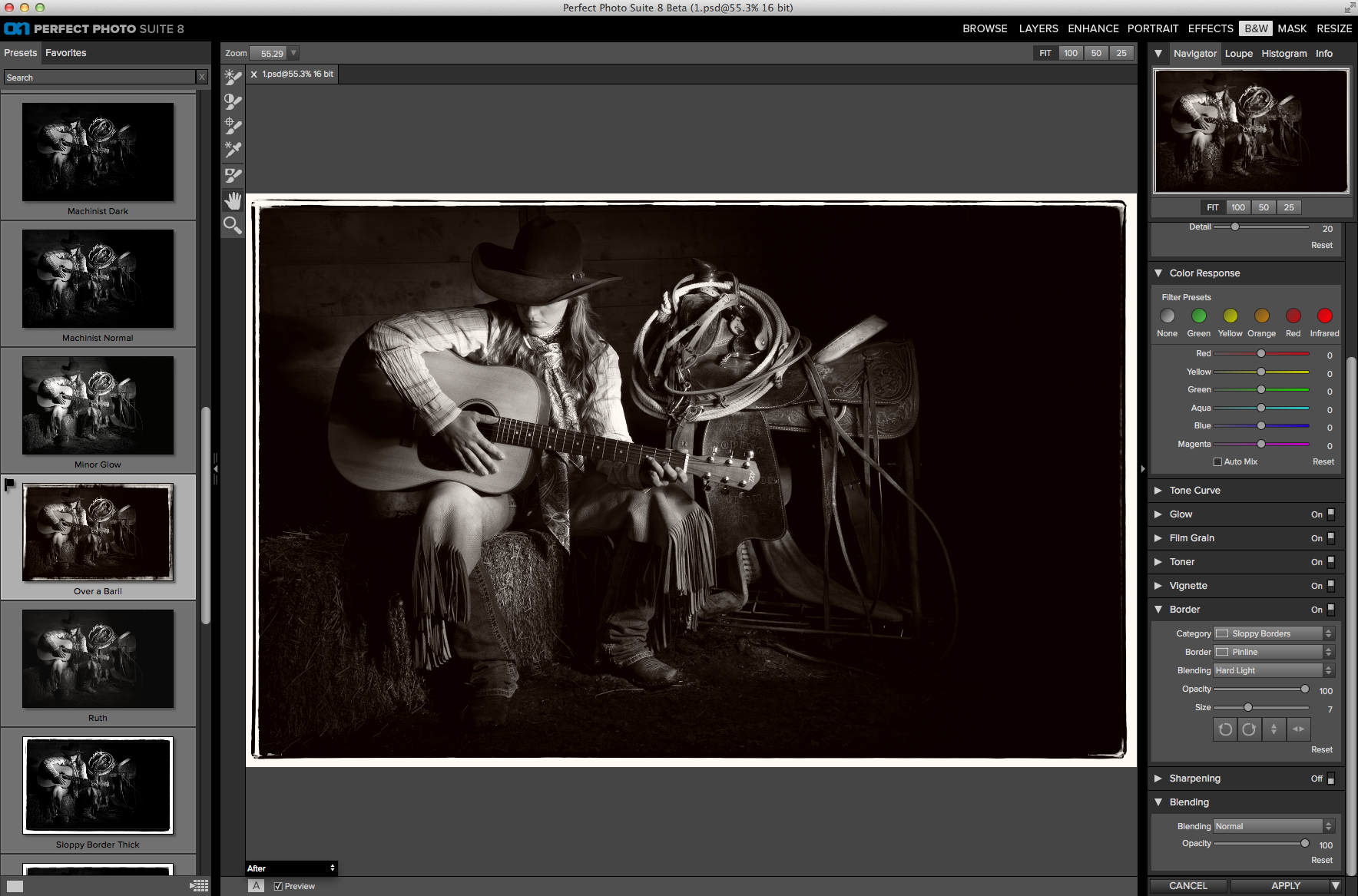Select the Zoom magnifier tool
The height and width of the screenshot is (896, 1358).
[x=233, y=225]
